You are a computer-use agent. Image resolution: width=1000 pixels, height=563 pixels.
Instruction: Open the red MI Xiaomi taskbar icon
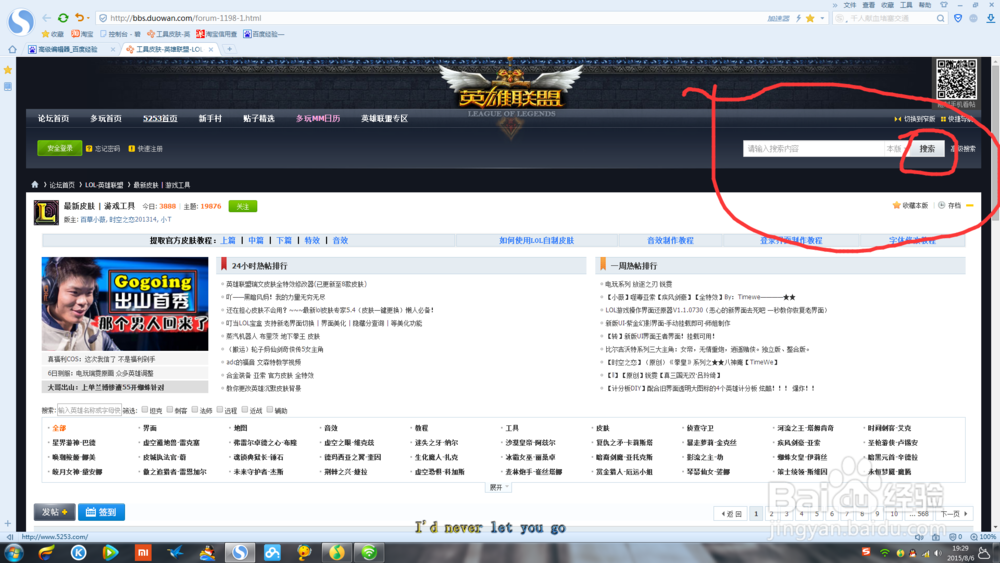point(143,553)
